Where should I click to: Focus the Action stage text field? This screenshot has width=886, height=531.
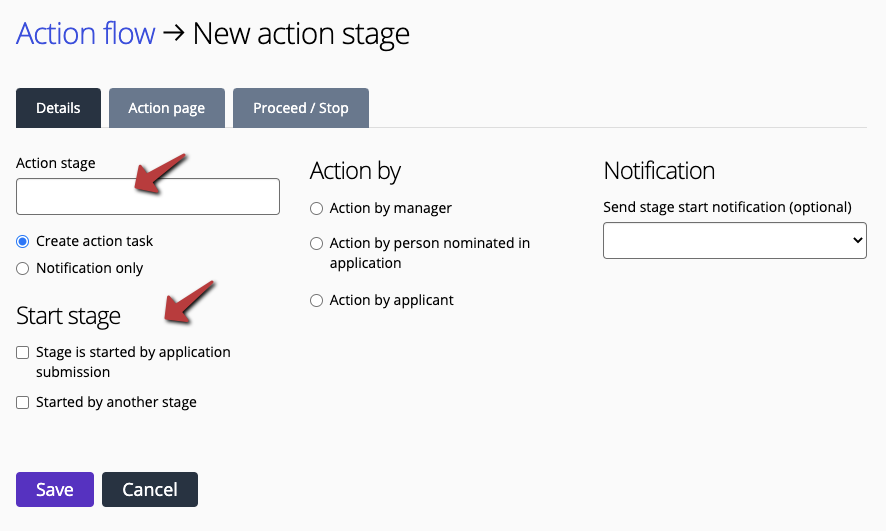[x=147, y=197]
